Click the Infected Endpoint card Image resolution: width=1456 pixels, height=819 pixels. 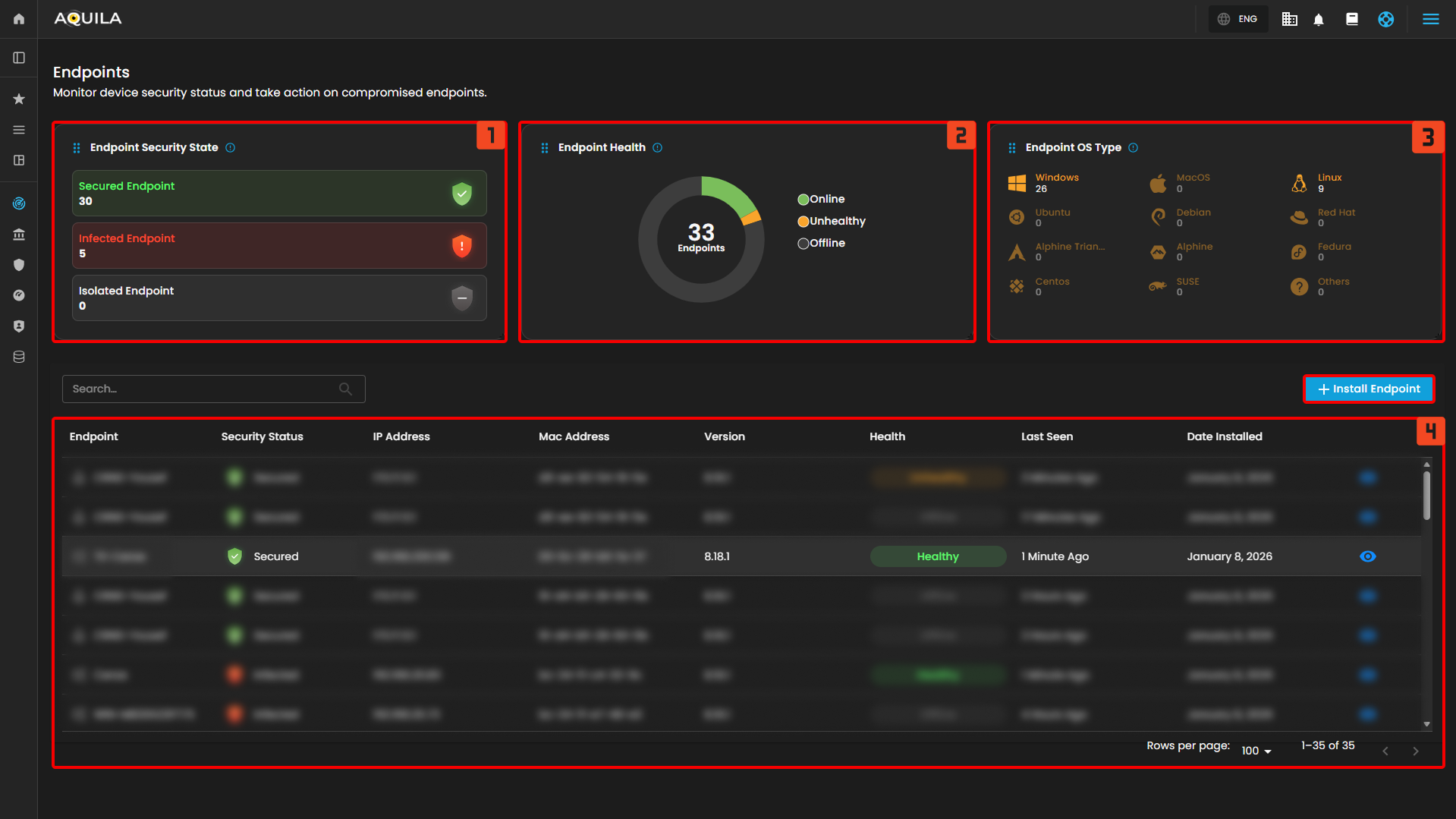tap(279, 245)
